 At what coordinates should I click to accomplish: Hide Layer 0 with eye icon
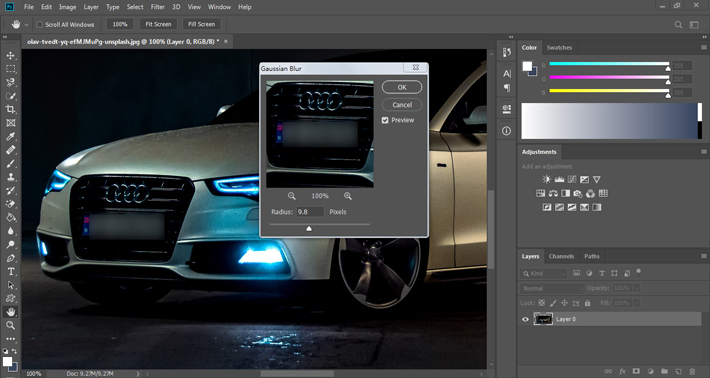click(x=525, y=319)
